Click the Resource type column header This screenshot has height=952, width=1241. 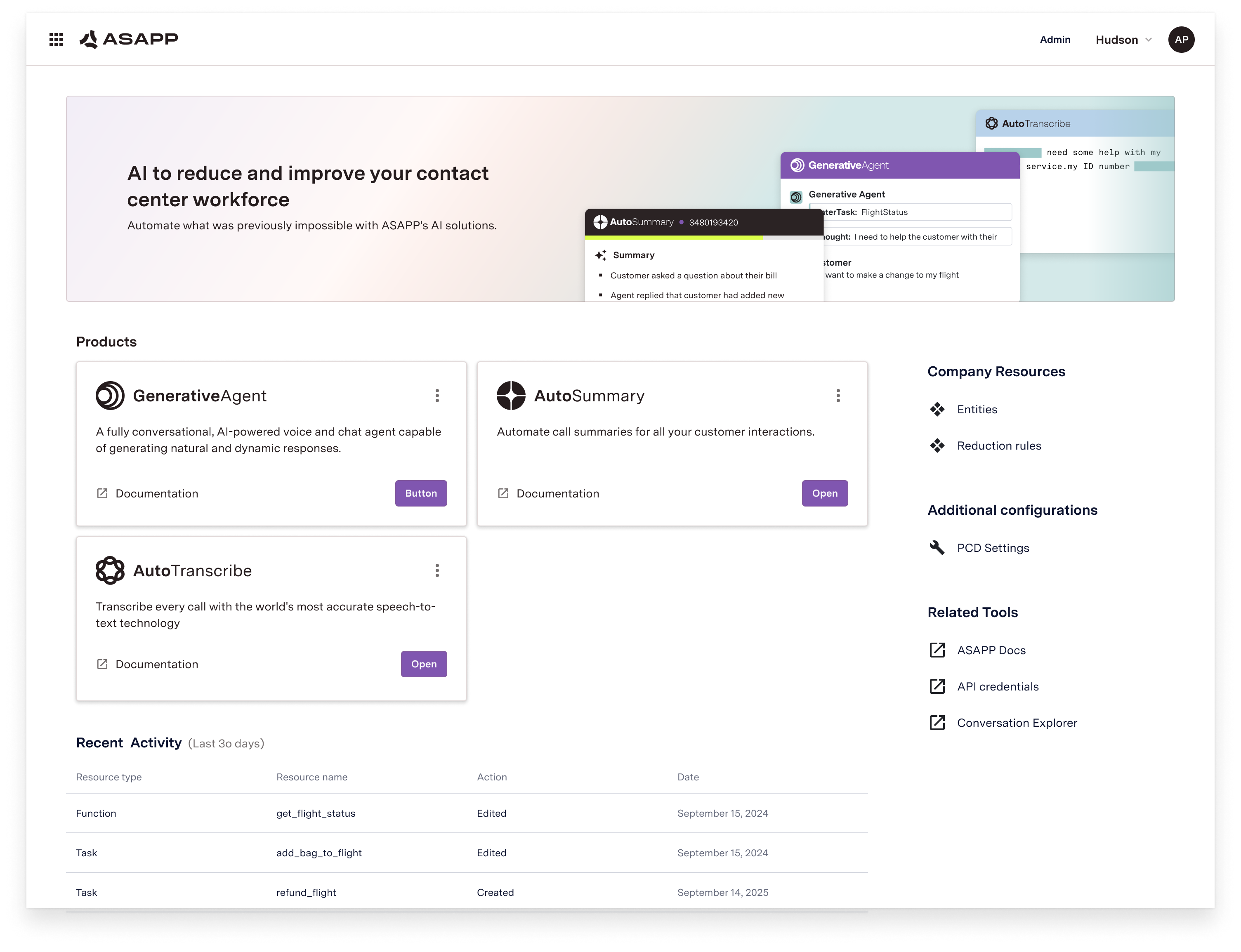click(x=109, y=777)
